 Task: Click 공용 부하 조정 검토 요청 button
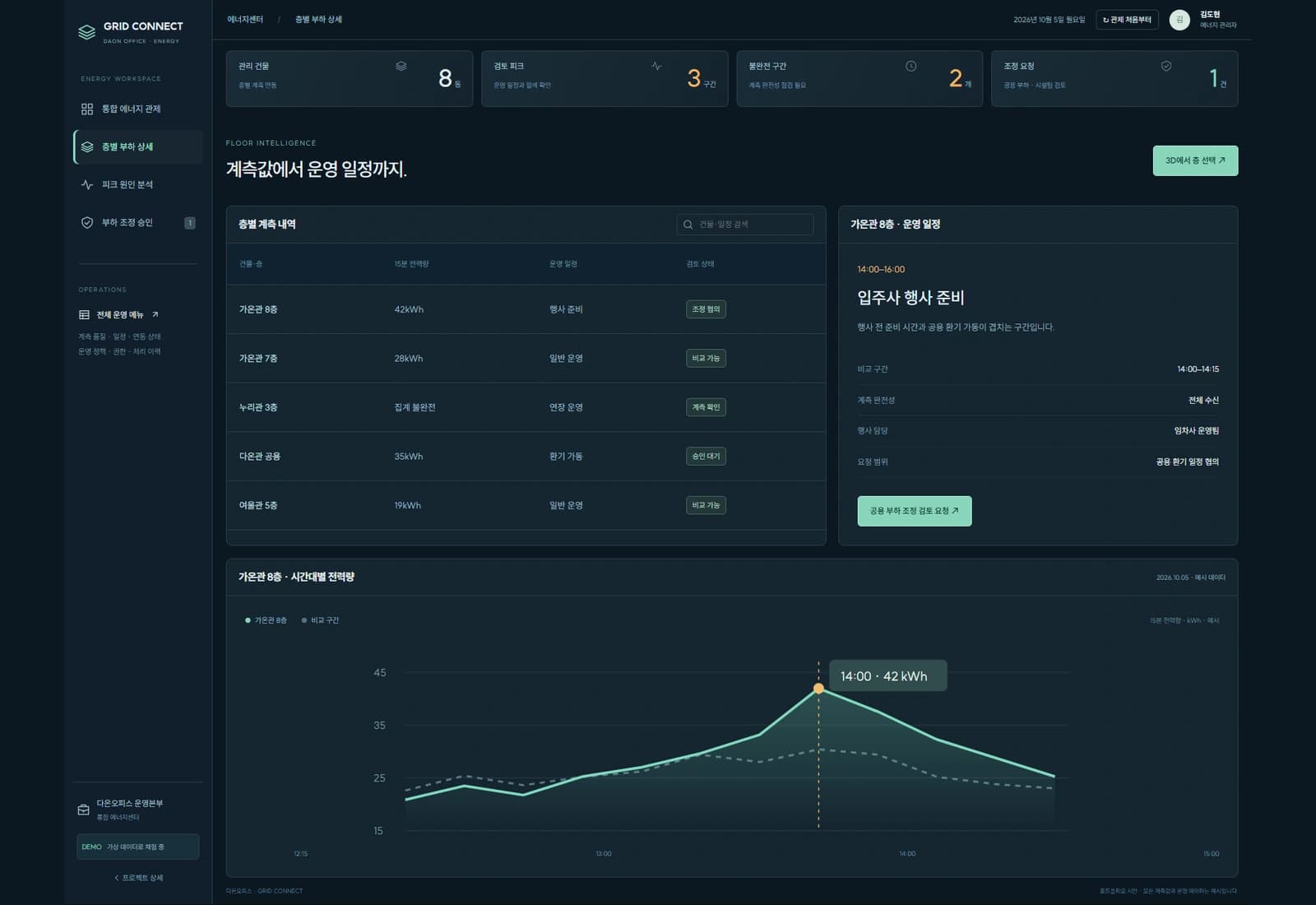coord(915,511)
